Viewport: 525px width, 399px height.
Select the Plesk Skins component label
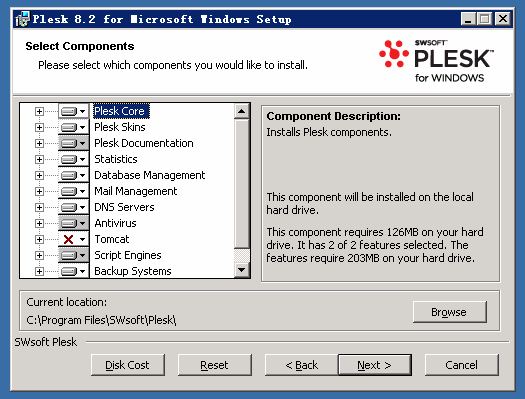[120, 127]
